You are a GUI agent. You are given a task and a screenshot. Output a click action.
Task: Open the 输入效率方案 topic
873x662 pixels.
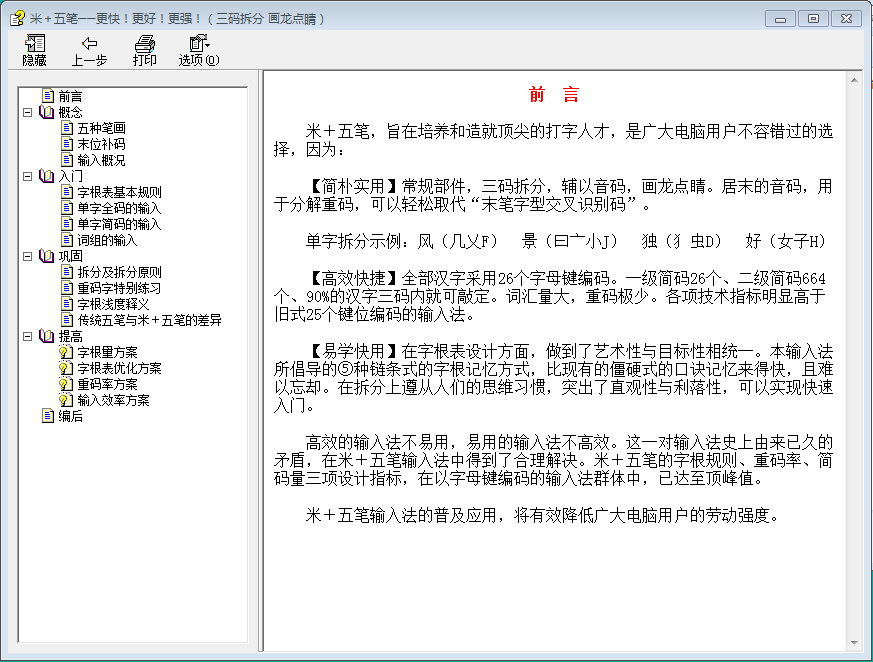(113, 400)
